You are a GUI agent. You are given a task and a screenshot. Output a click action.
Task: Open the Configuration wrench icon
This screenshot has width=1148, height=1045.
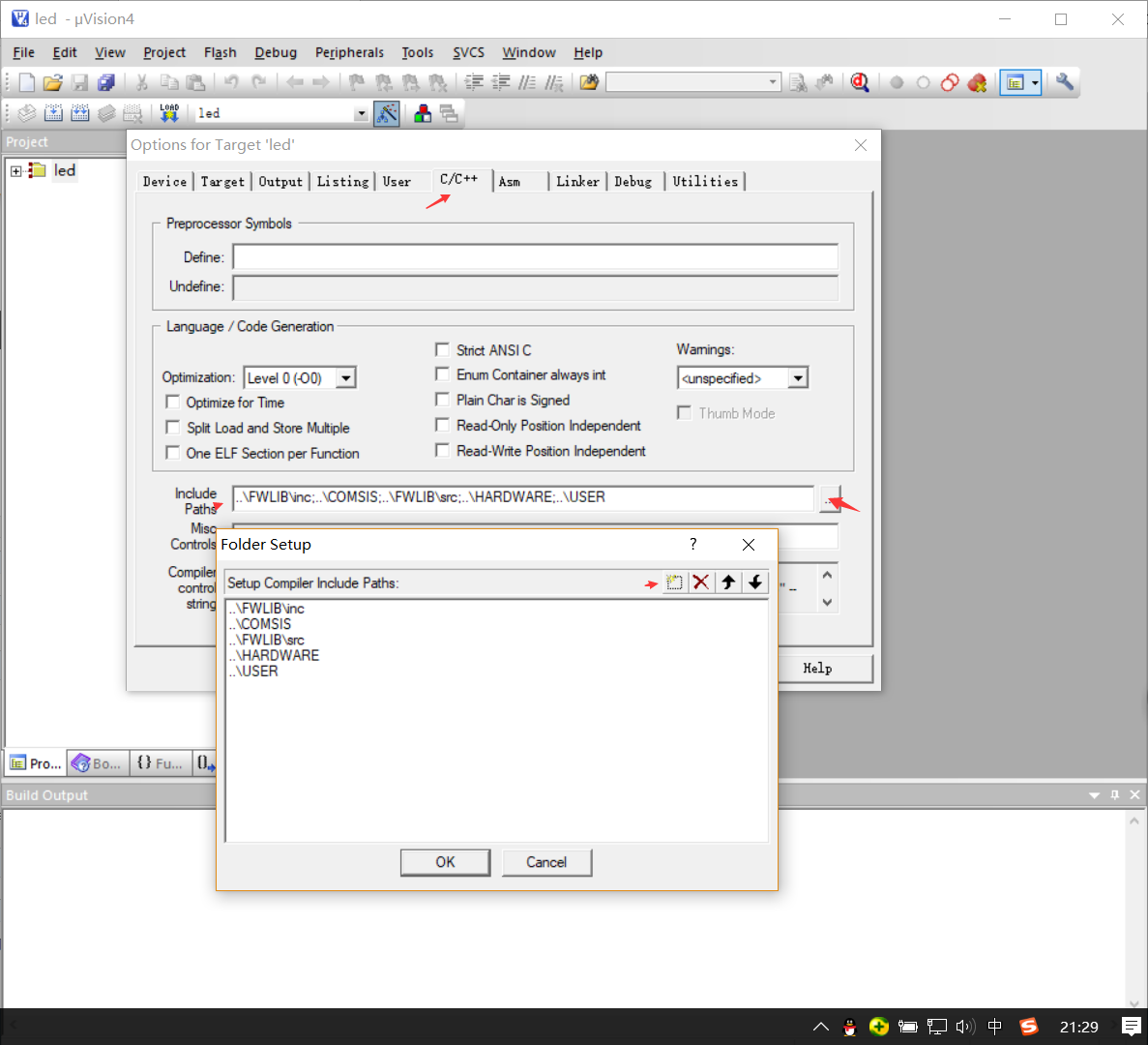point(1065,82)
